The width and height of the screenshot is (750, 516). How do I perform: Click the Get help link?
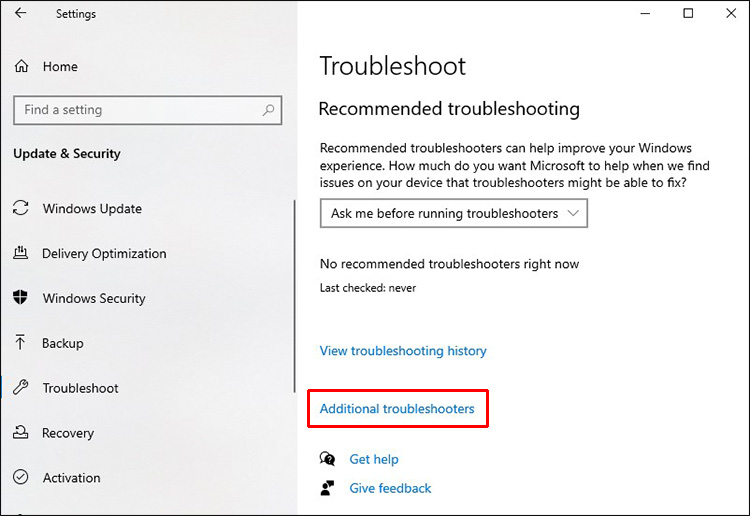coord(374,459)
